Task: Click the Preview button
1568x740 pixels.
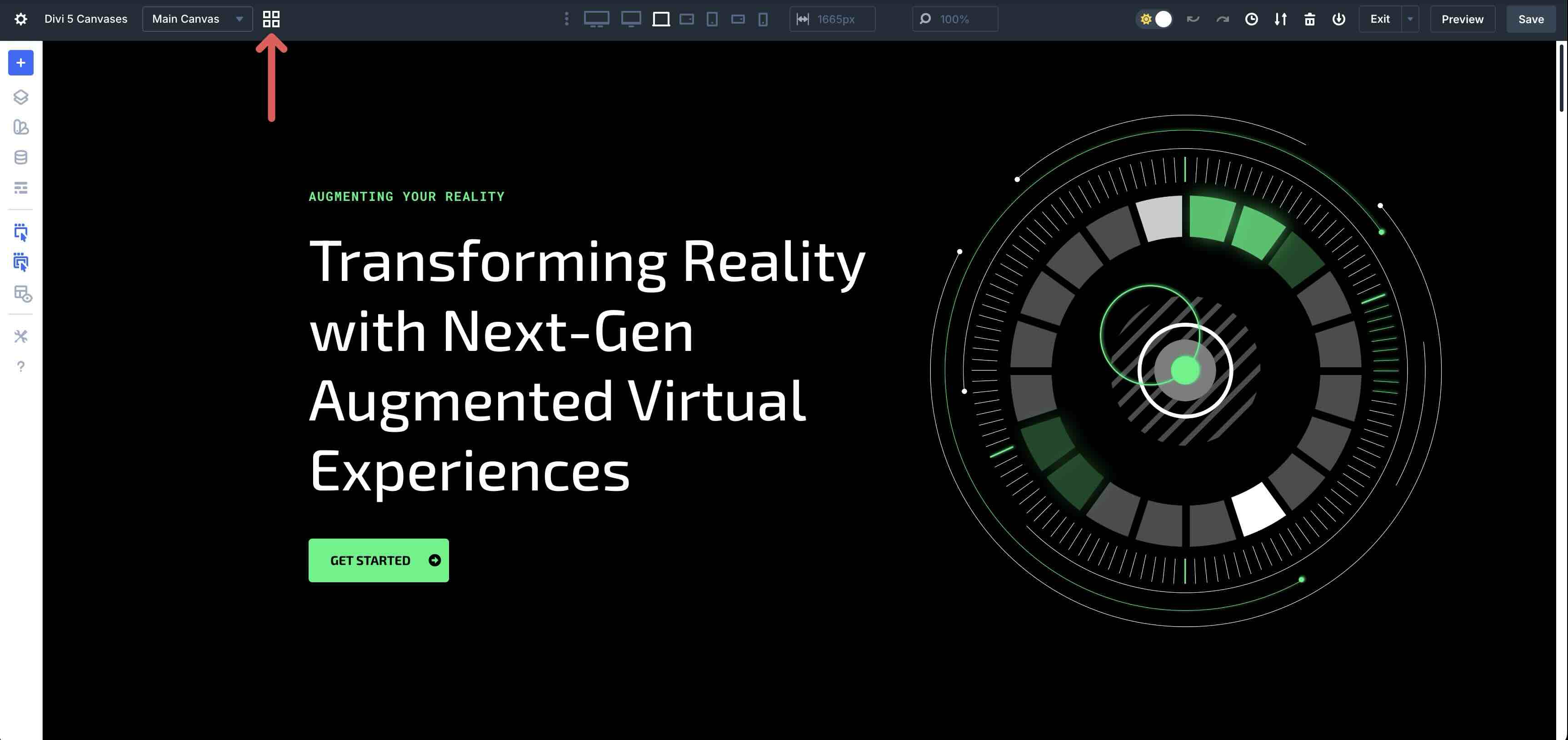Action: pyautogui.click(x=1462, y=19)
